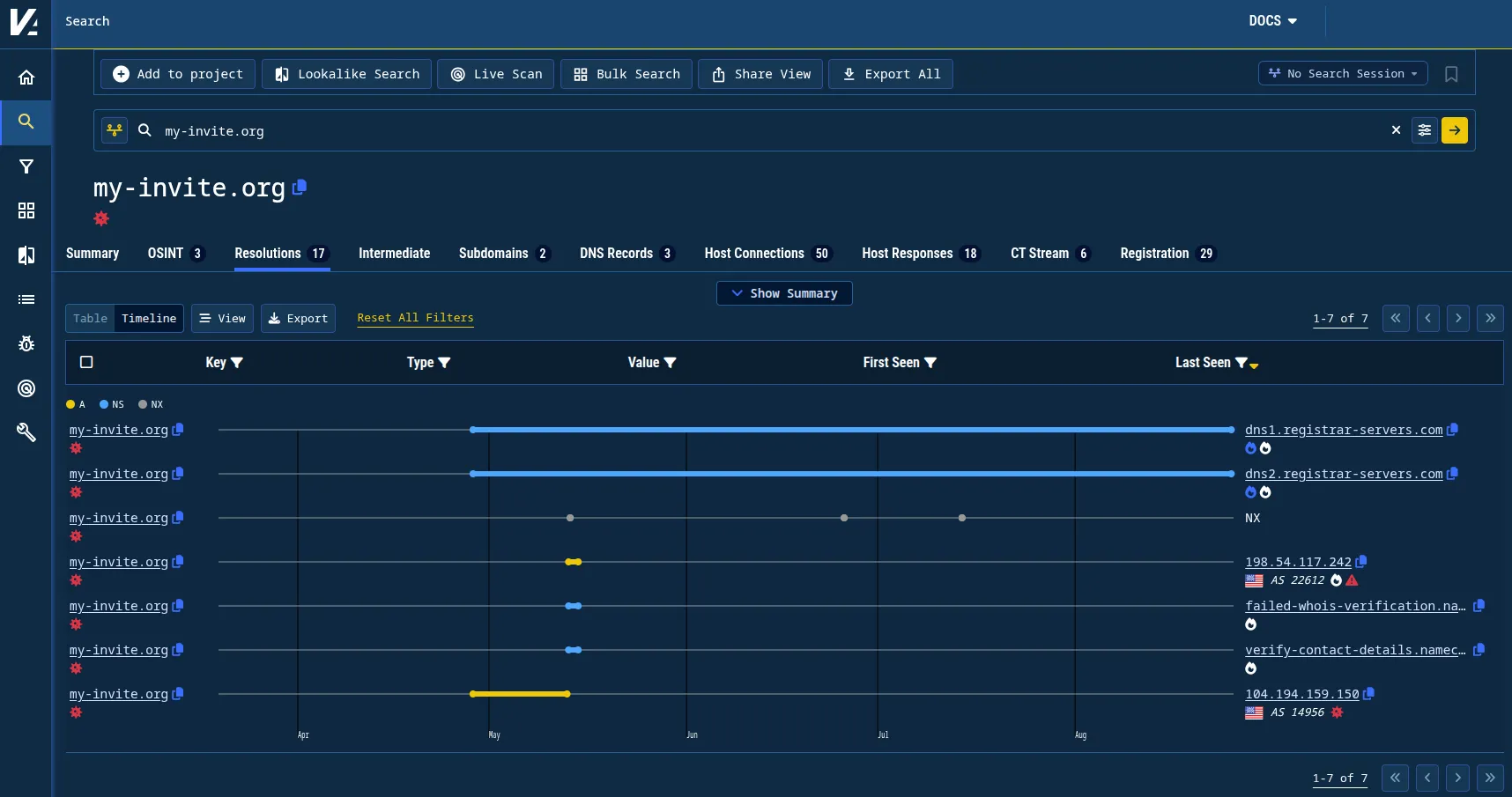Open the Key column filter
The height and width of the screenshot is (797, 1512).
236,363
